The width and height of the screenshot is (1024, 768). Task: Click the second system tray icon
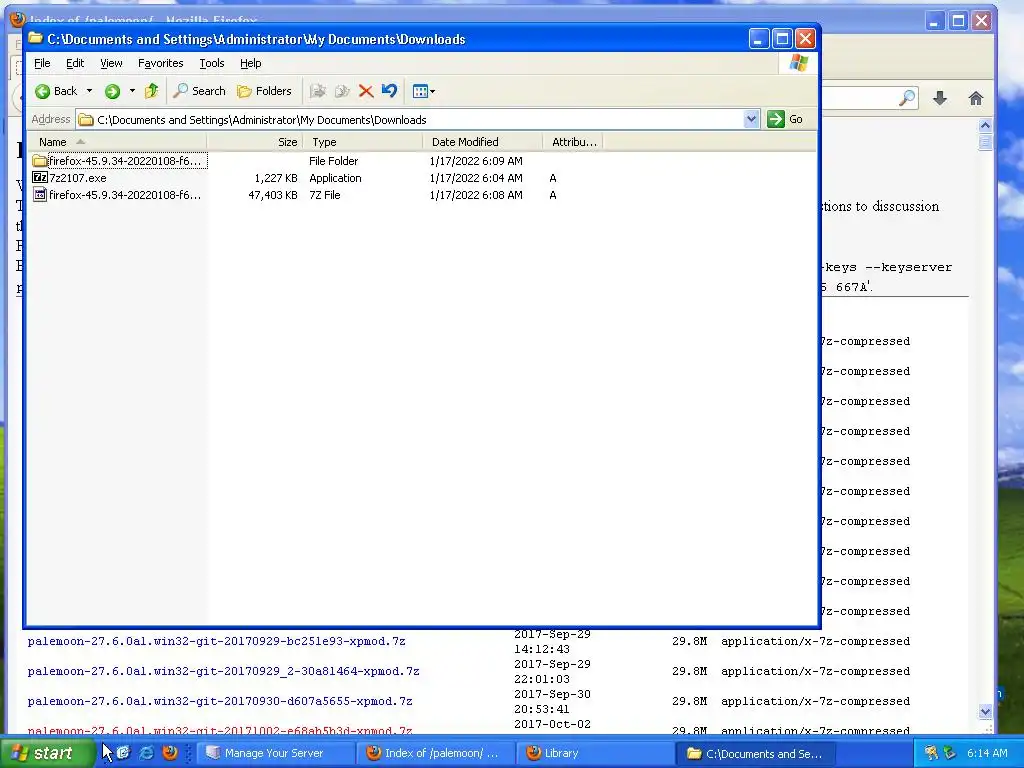tap(949, 753)
